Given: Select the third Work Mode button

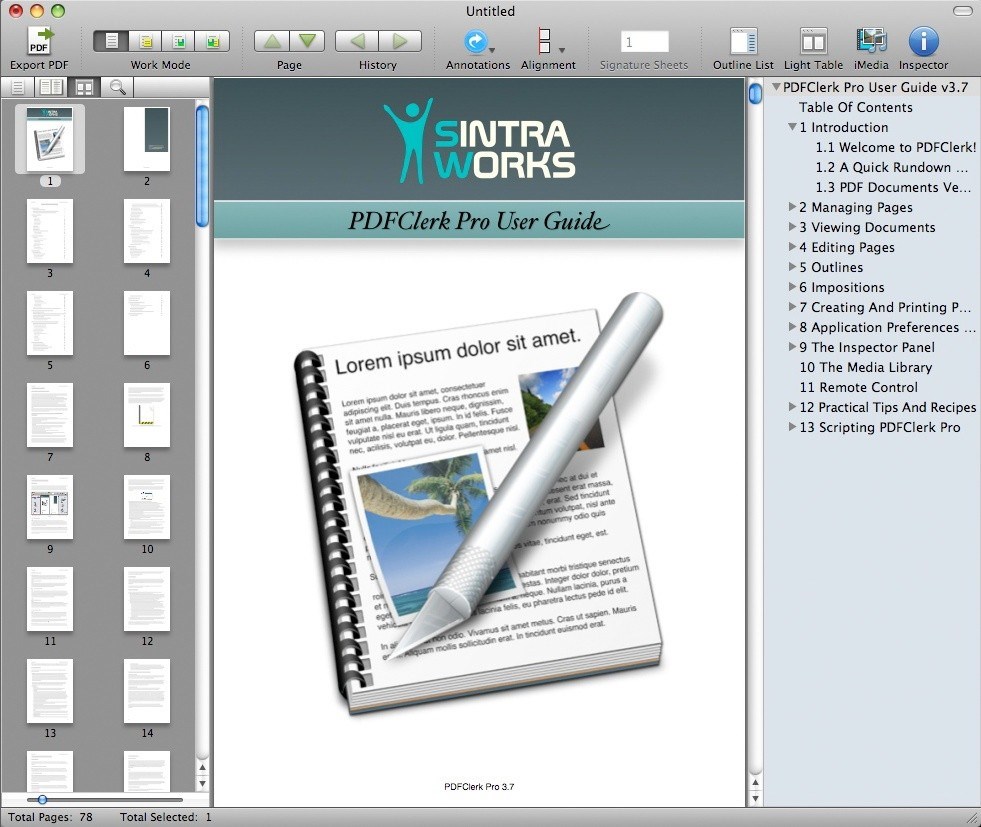Looking at the screenshot, I should coord(179,41).
